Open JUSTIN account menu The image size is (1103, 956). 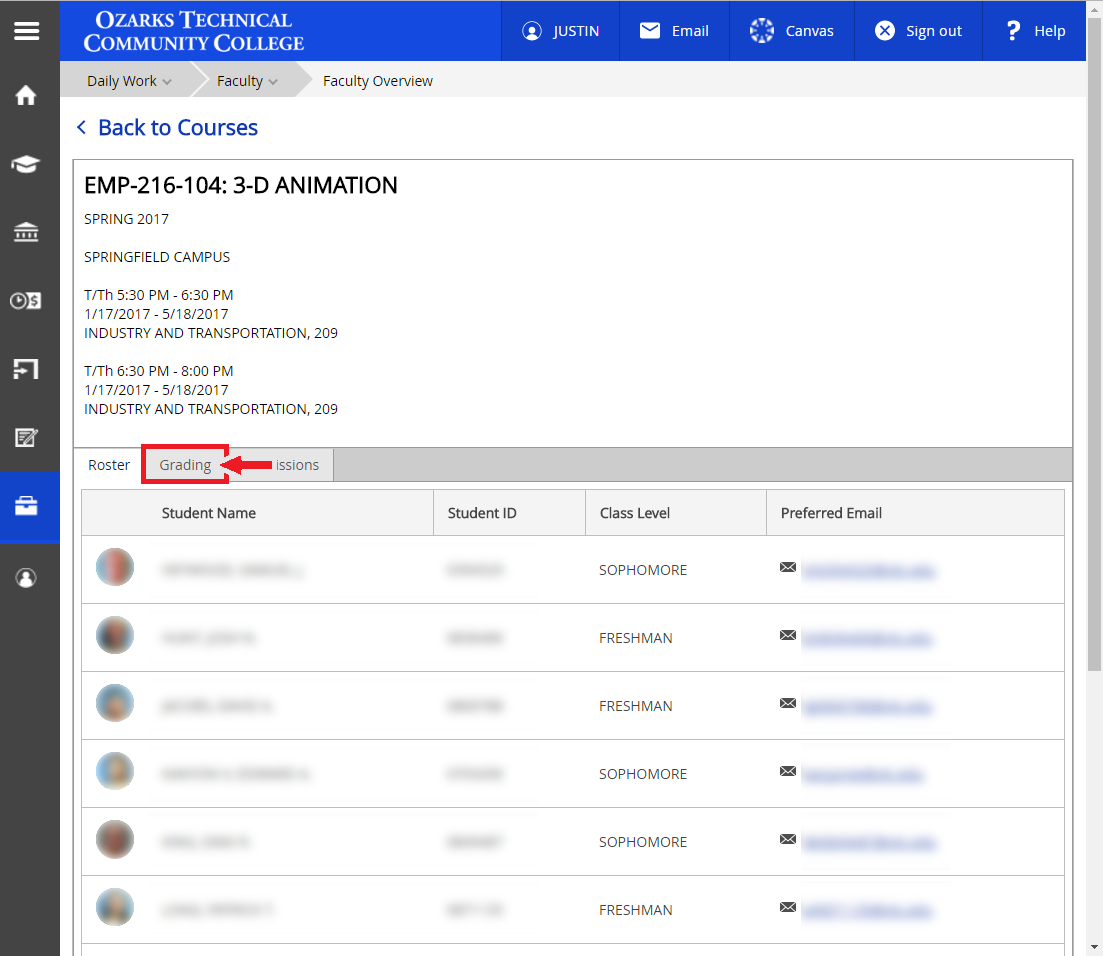[x=560, y=31]
